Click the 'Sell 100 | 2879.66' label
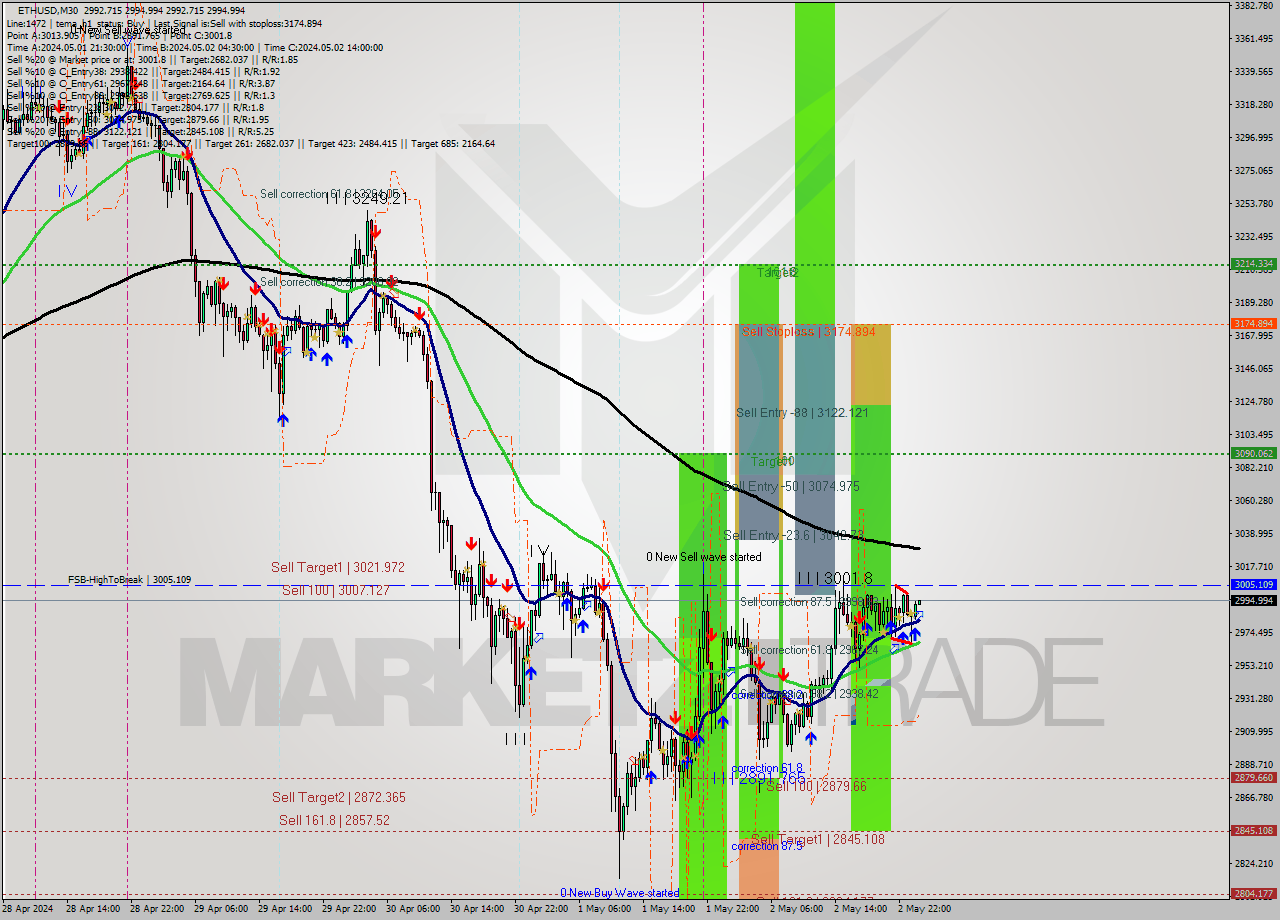The image size is (1280, 920). (x=816, y=786)
